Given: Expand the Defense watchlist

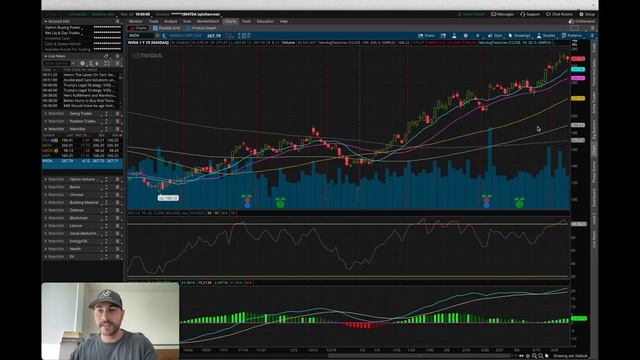Looking at the screenshot, I should [46, 210].
